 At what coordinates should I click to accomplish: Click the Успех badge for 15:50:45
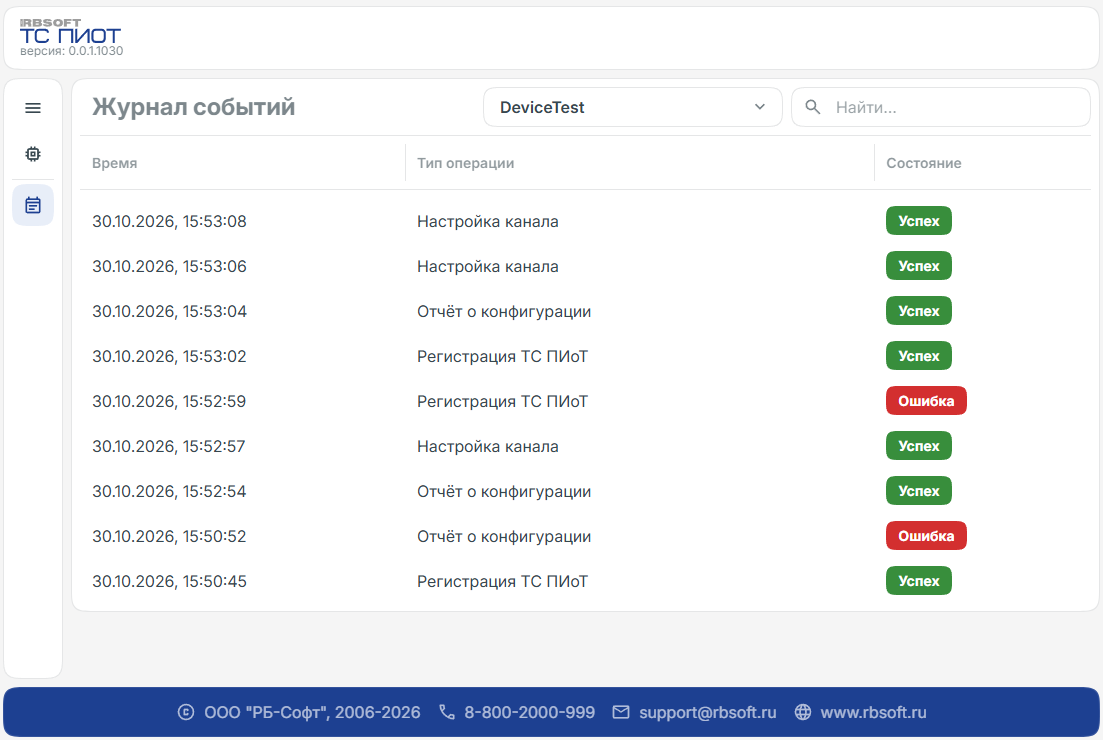919,581
